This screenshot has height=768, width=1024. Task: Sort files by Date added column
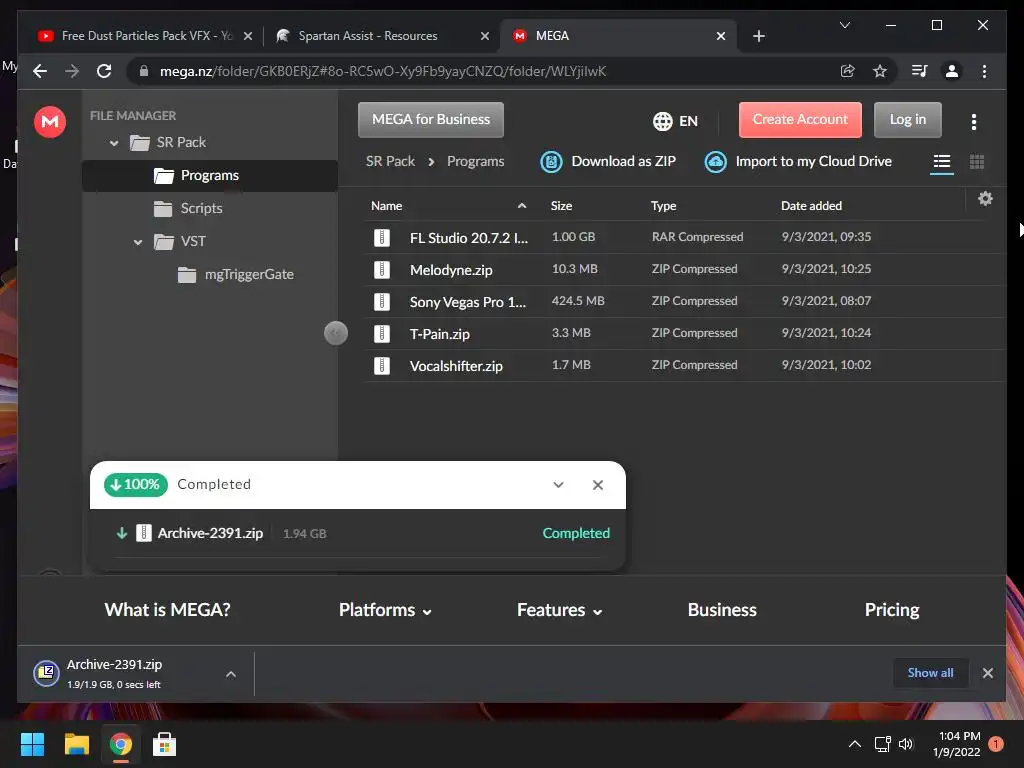click(811, 206)
